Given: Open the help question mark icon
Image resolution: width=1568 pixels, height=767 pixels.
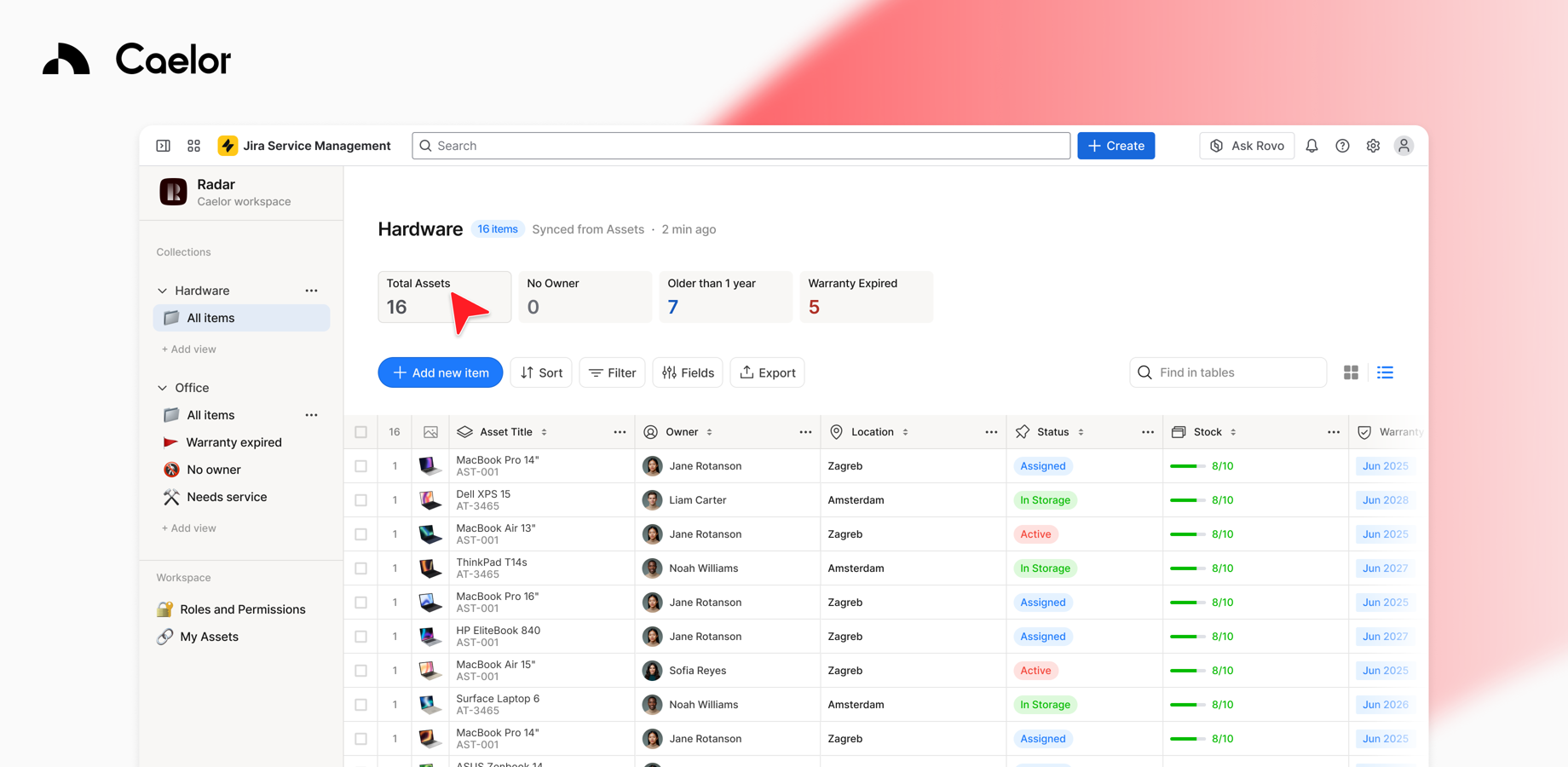Looking at the screenshot, I should click(1342, 146).
